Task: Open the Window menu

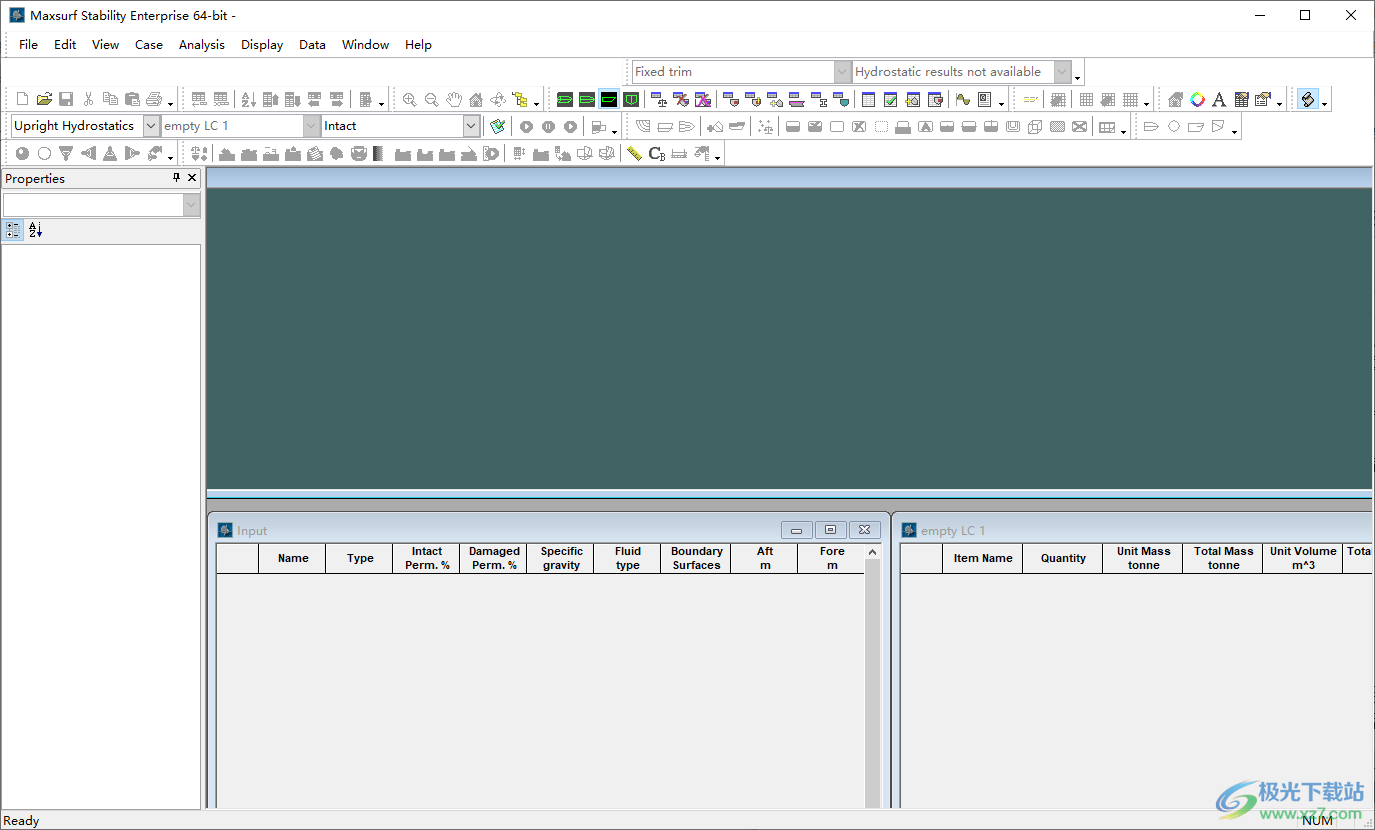Action: 365,45
